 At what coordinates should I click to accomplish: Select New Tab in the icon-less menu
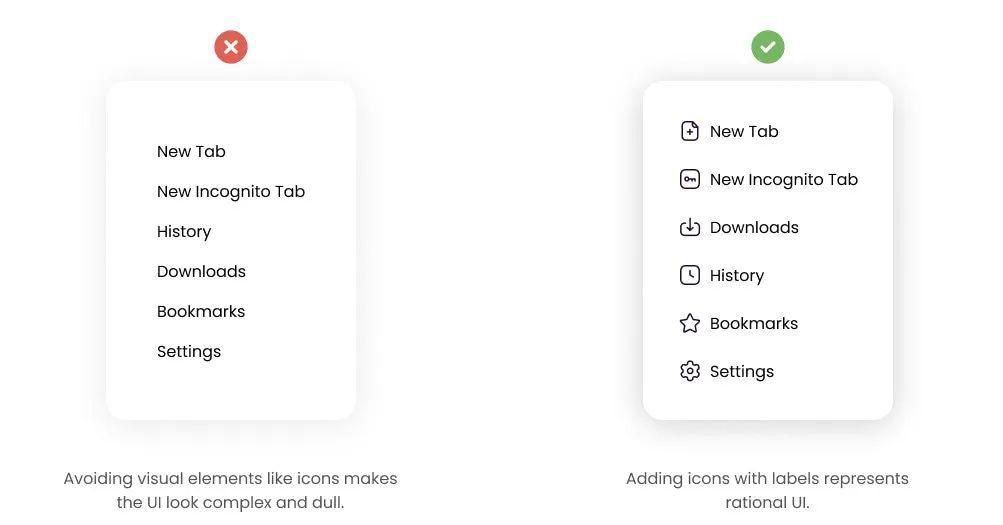pos(191,152)
